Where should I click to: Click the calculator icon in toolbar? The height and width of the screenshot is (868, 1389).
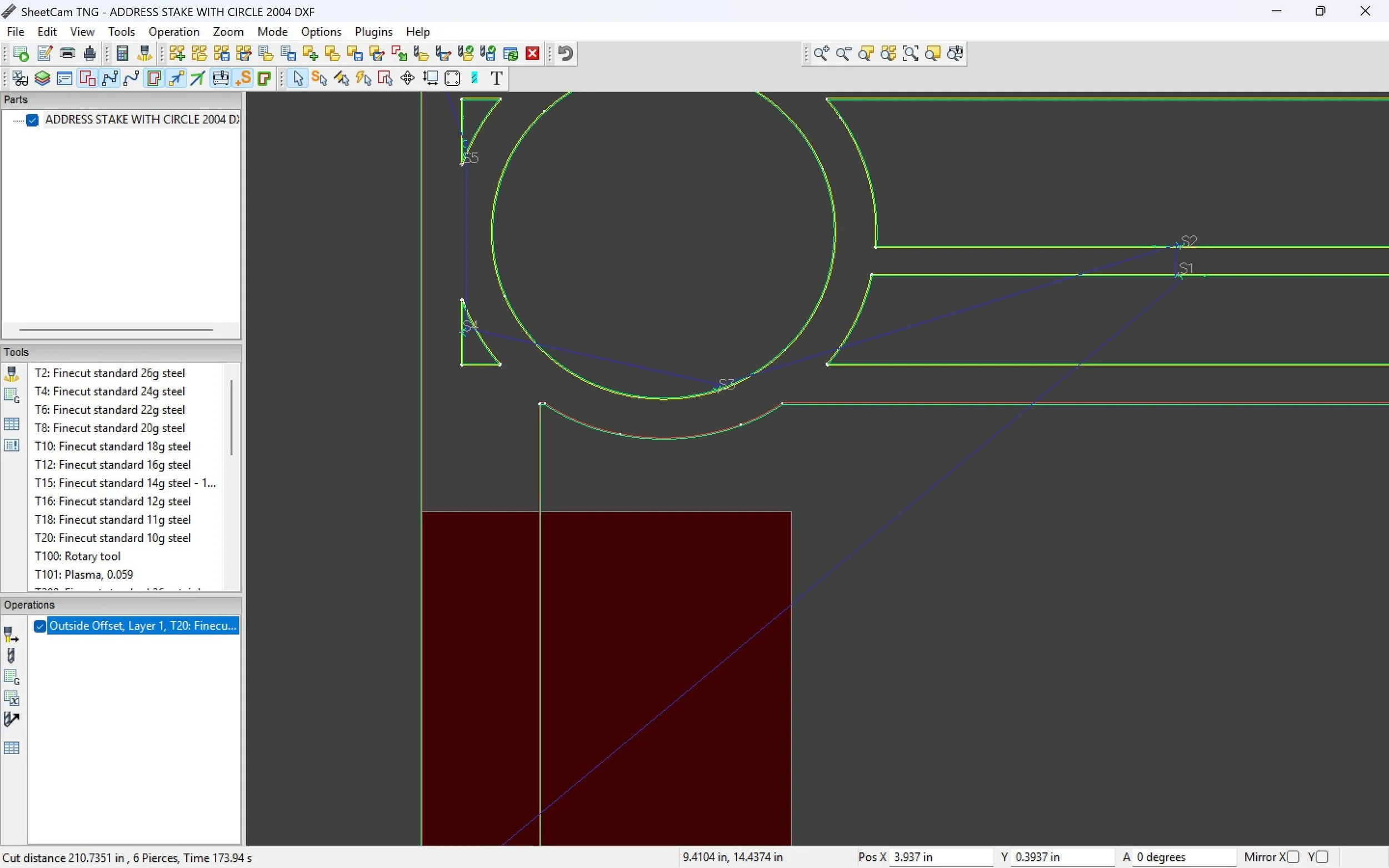pos(122,53)
